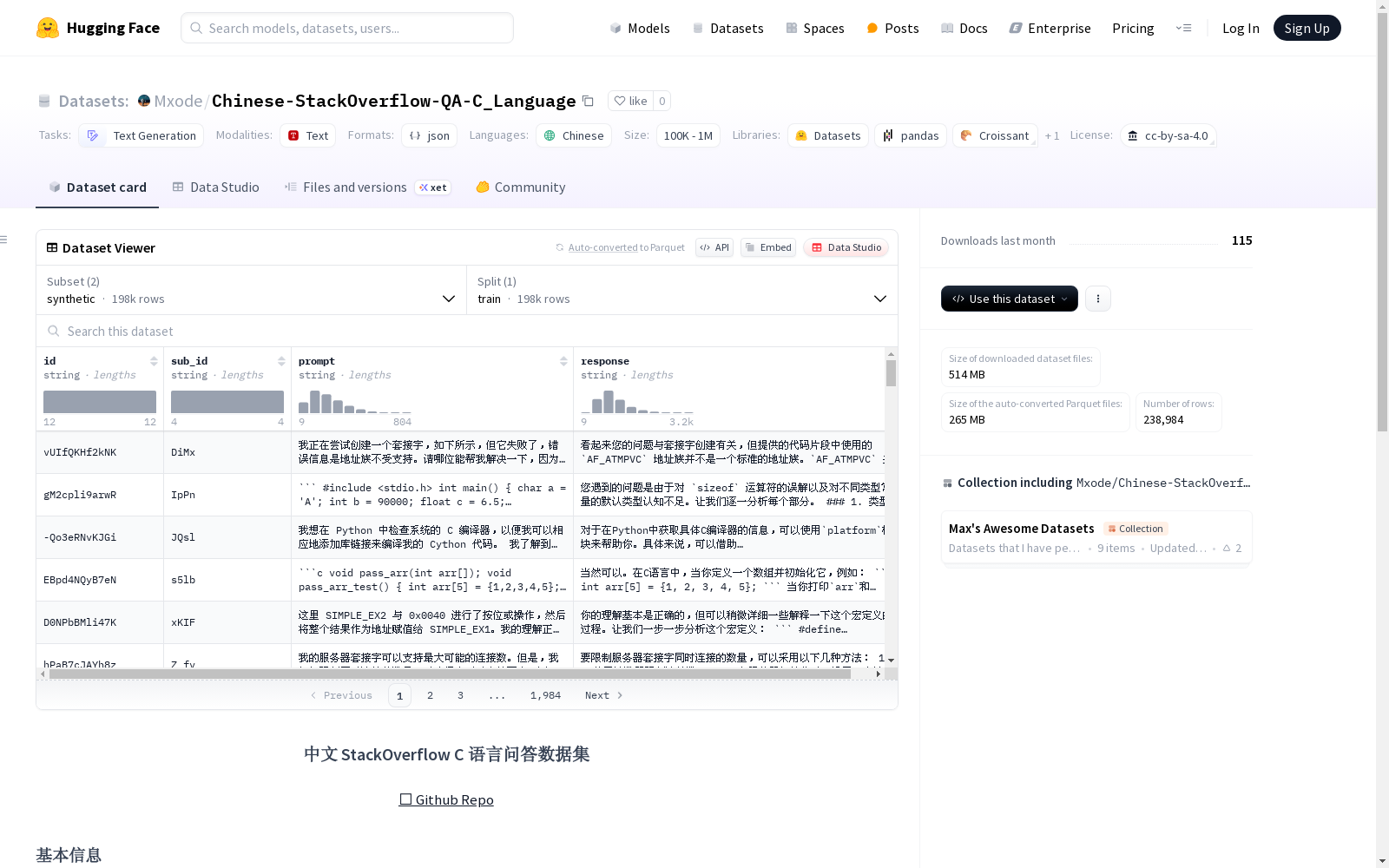
Task: Click the Embed button
Action: (x=768, y=247)
